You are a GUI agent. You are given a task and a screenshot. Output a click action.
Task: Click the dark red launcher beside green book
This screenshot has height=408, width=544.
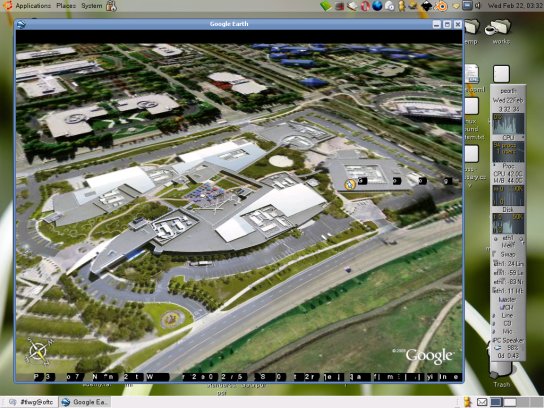coord(339,6)
